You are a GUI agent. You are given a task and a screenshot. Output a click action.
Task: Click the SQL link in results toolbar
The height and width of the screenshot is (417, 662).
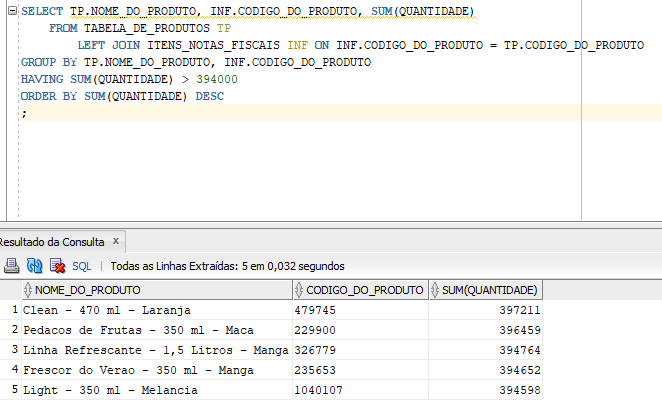point(82,267)
